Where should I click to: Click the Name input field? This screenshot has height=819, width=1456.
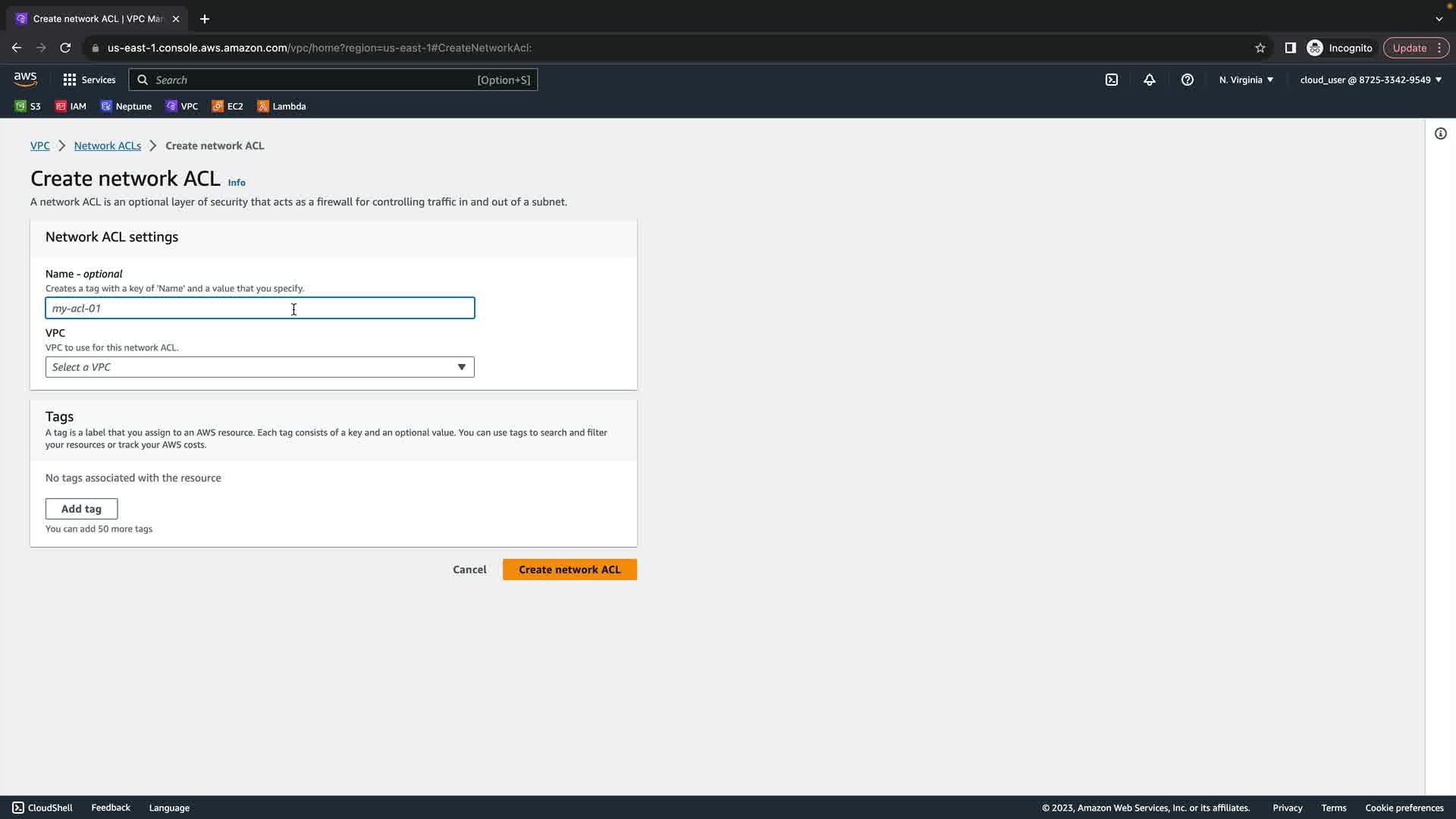(259, 308)
